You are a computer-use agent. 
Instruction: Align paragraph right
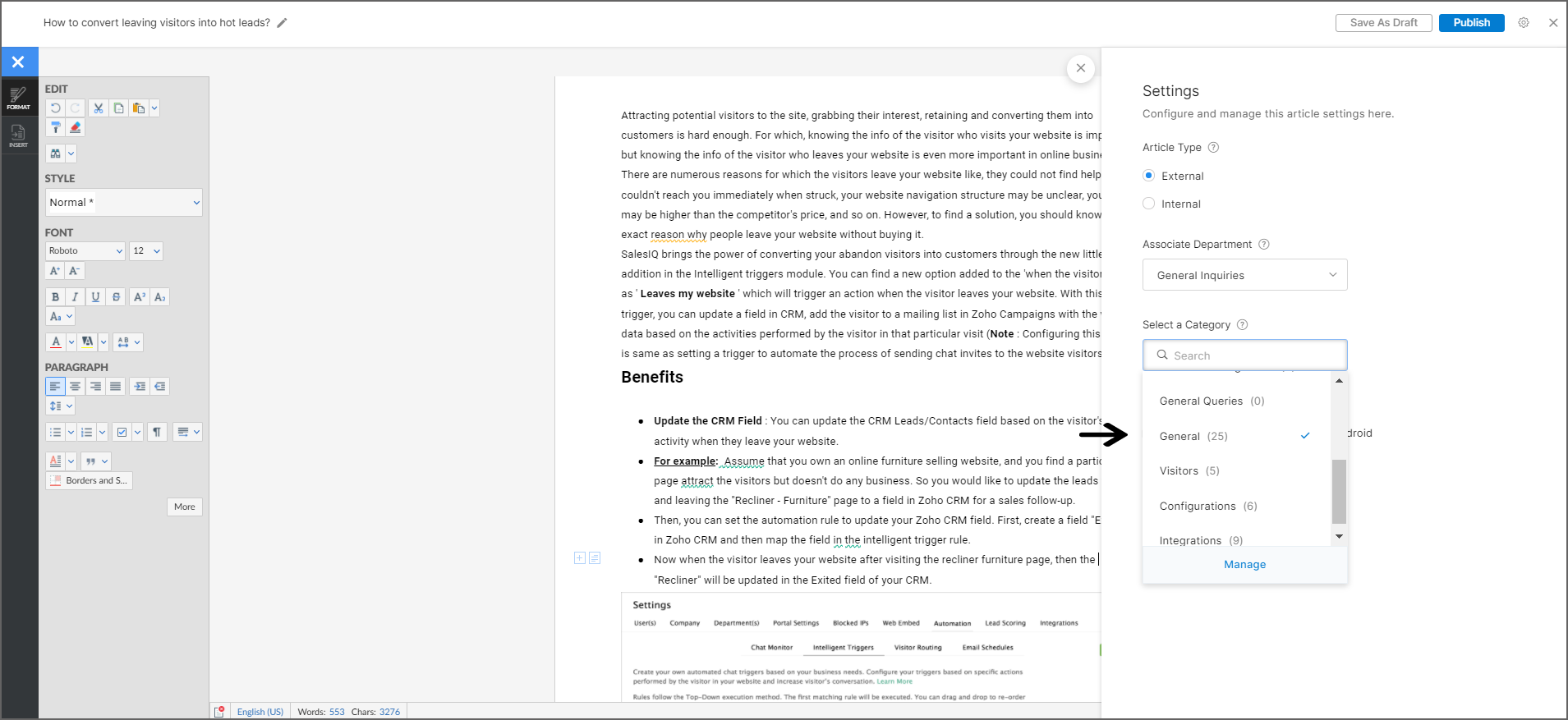point(95,387)
